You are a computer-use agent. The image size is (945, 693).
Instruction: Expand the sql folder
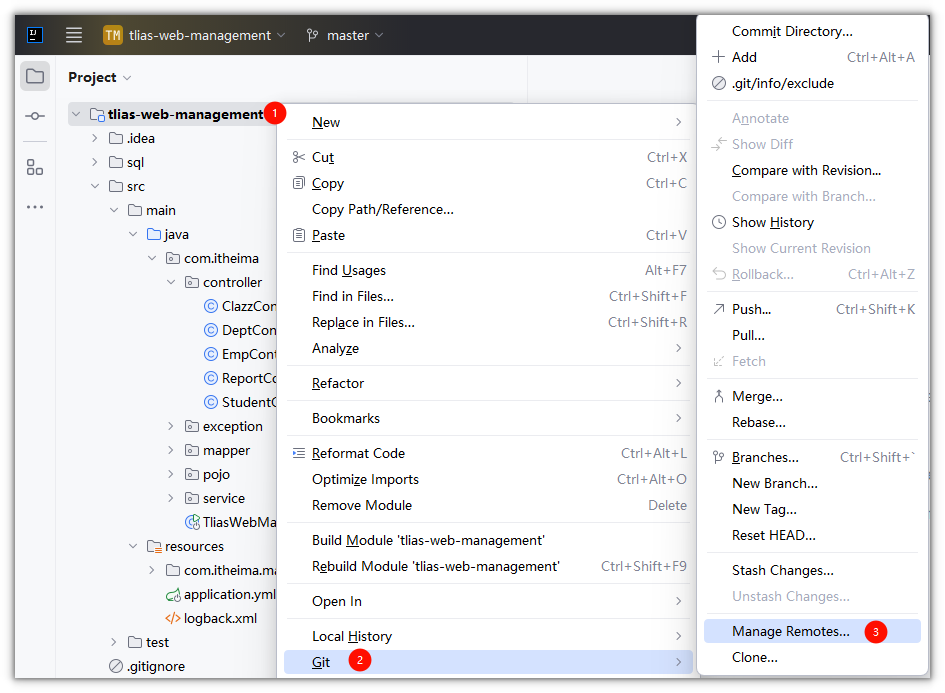(x=95, y=162)
